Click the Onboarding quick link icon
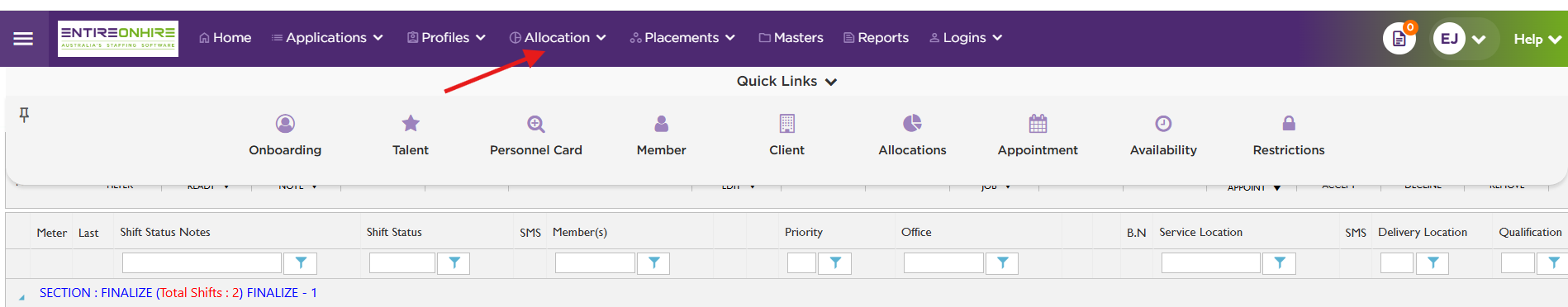This screenshot has width=1568, height=307. [285, 124]
